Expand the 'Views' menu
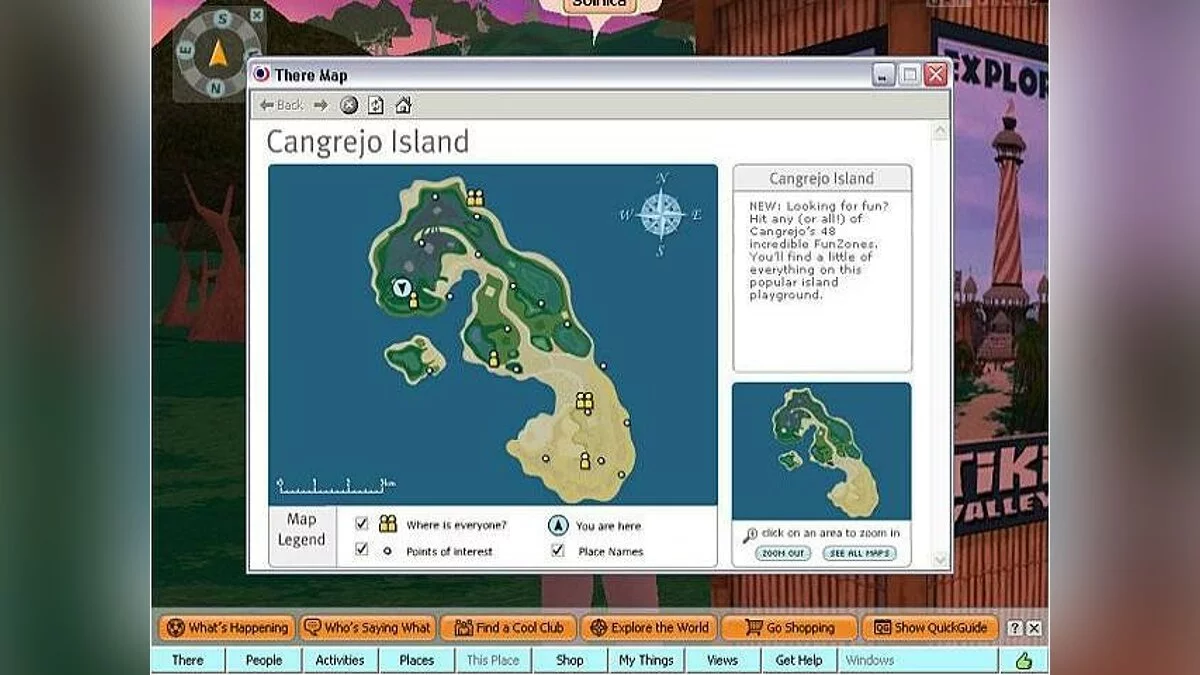Viewport: 1200px width, 675px height. tap(722, 660)
